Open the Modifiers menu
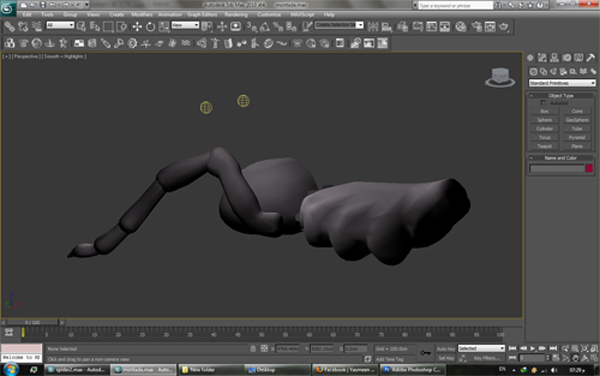Screen dimensions: 600x376 [x=142, y=15]
